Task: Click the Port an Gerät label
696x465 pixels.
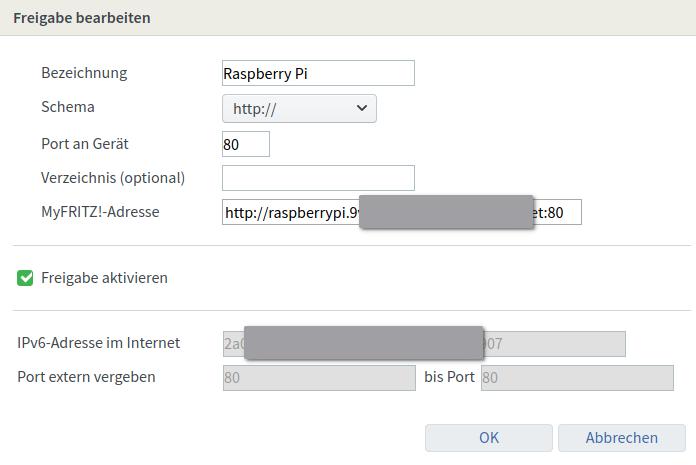Action: 85,144
